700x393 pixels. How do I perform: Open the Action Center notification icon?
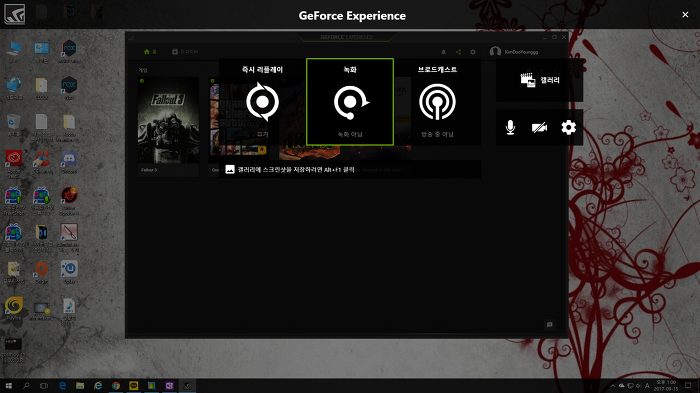coord(688,386)
